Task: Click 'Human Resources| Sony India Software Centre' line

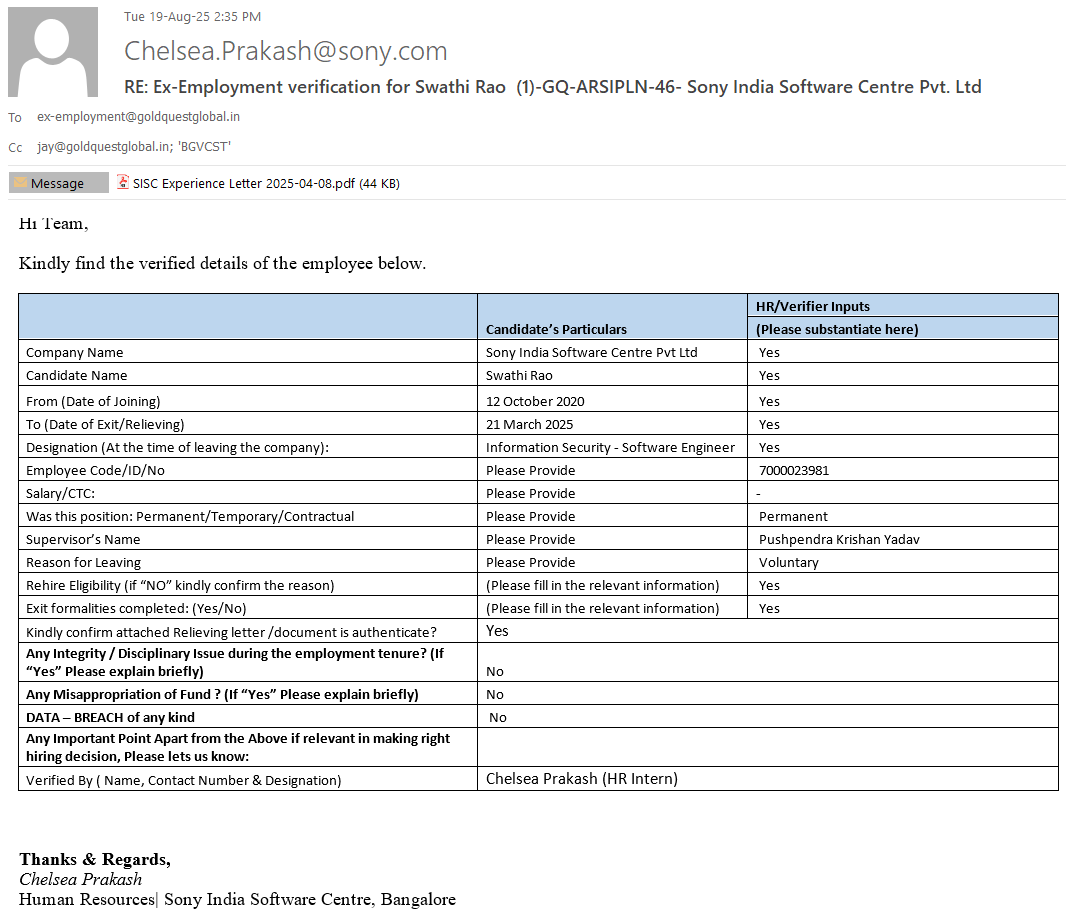Action: 237,900
